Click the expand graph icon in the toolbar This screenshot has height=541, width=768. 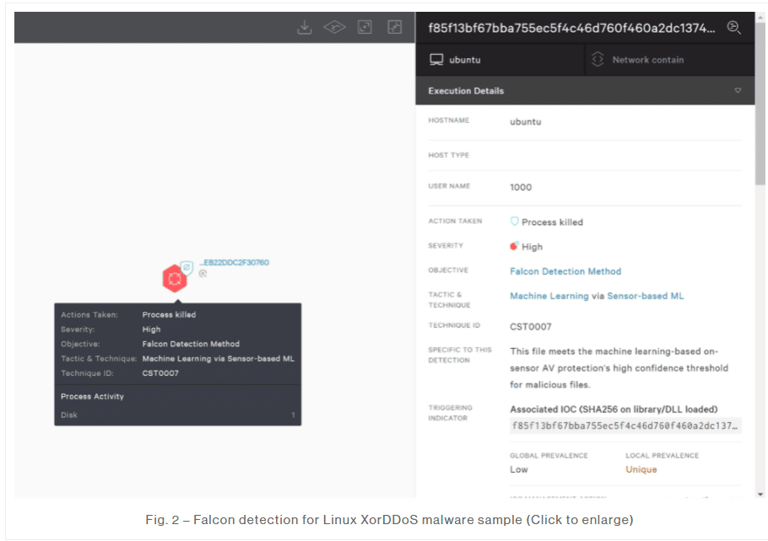395,27
